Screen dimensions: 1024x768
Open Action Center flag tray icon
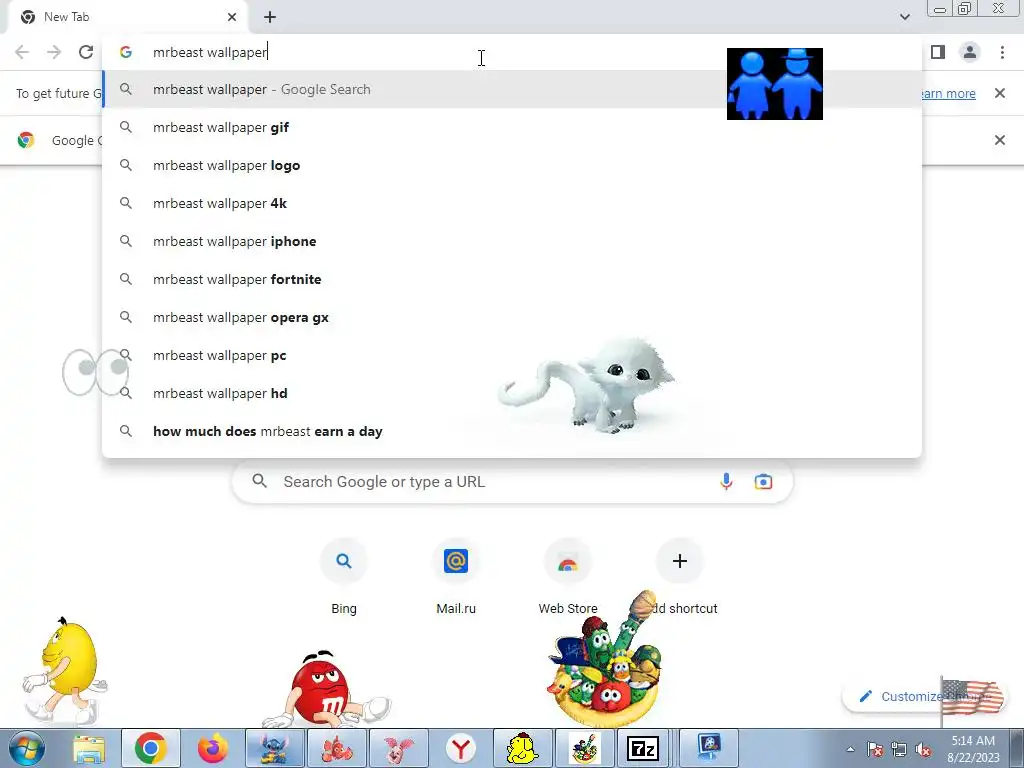point(875,749)
